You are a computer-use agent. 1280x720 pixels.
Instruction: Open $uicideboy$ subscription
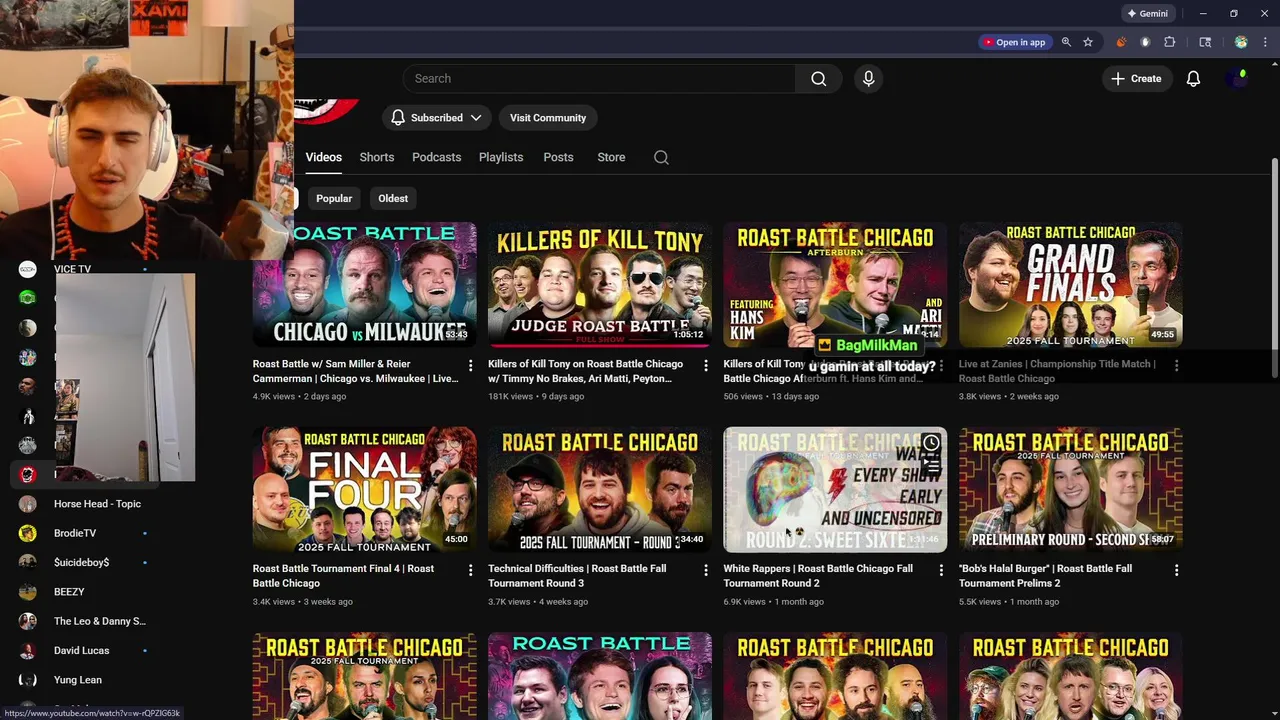(81, 562)
